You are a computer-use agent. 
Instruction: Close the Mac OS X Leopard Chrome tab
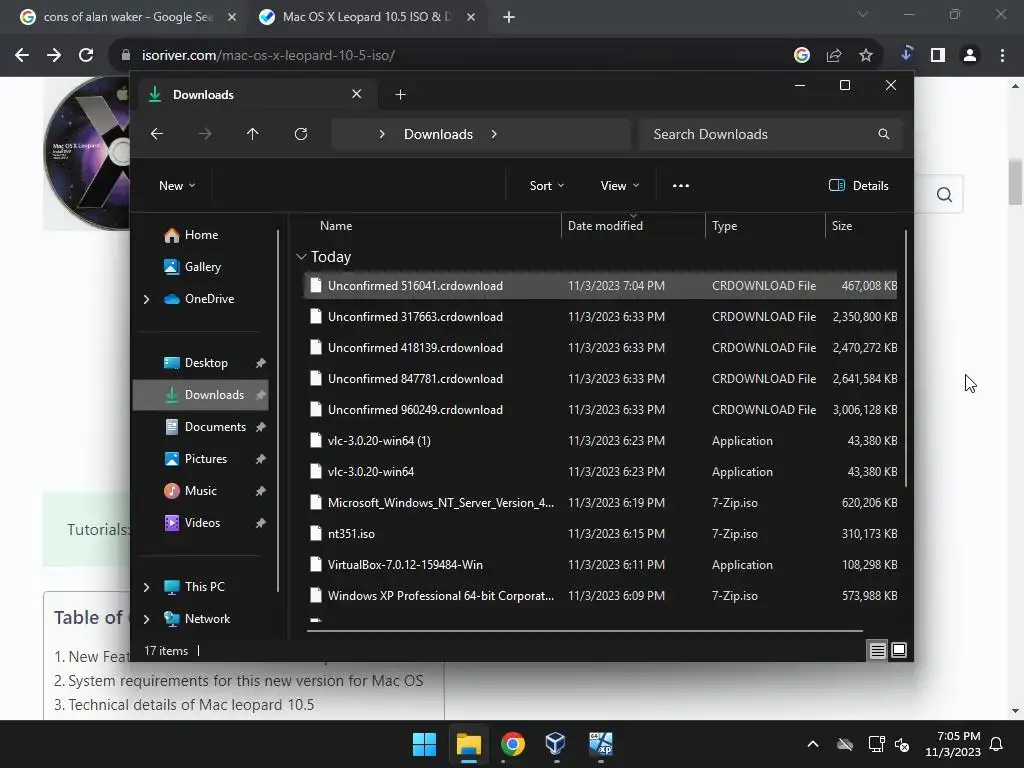(470, 17)
